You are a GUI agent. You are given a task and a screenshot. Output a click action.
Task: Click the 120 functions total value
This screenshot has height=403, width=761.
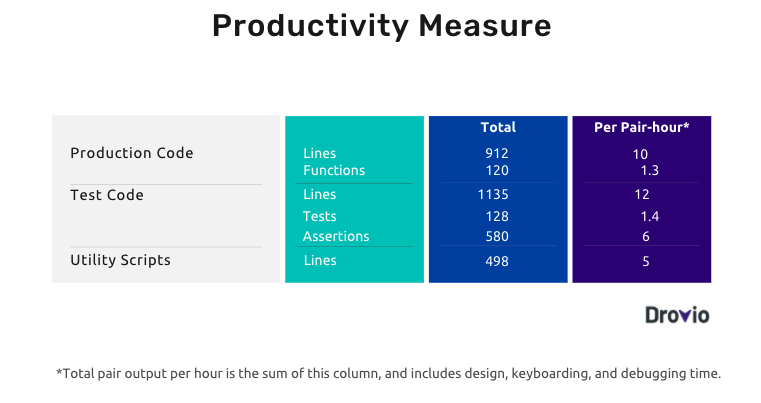(x=497, y=170)
